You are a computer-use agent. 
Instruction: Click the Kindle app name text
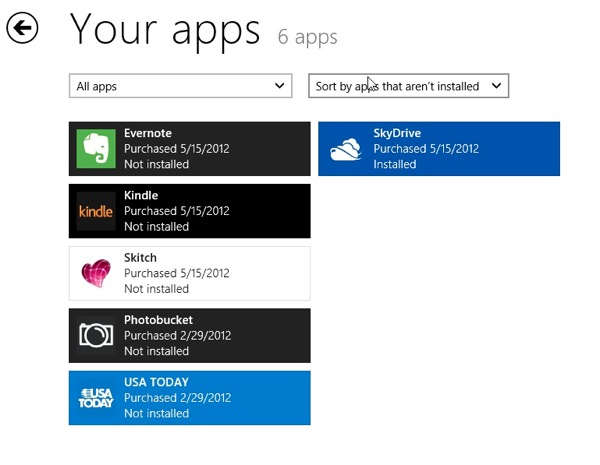point(141,196)
